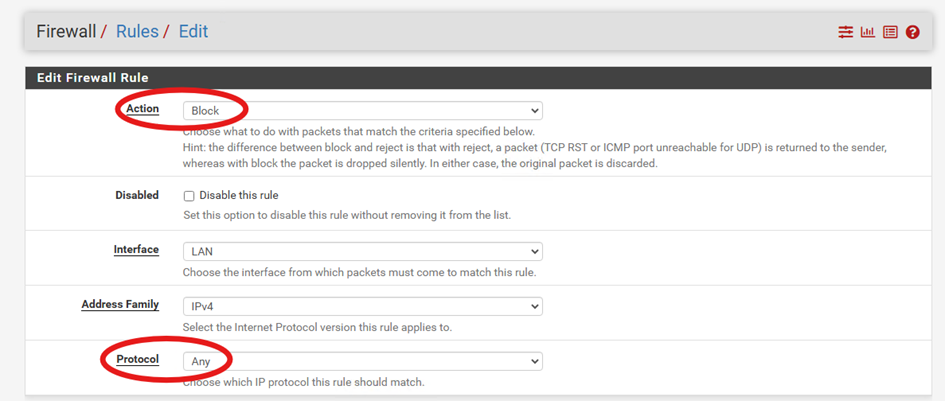Click the block versus reject hint text

pos(535,155)
